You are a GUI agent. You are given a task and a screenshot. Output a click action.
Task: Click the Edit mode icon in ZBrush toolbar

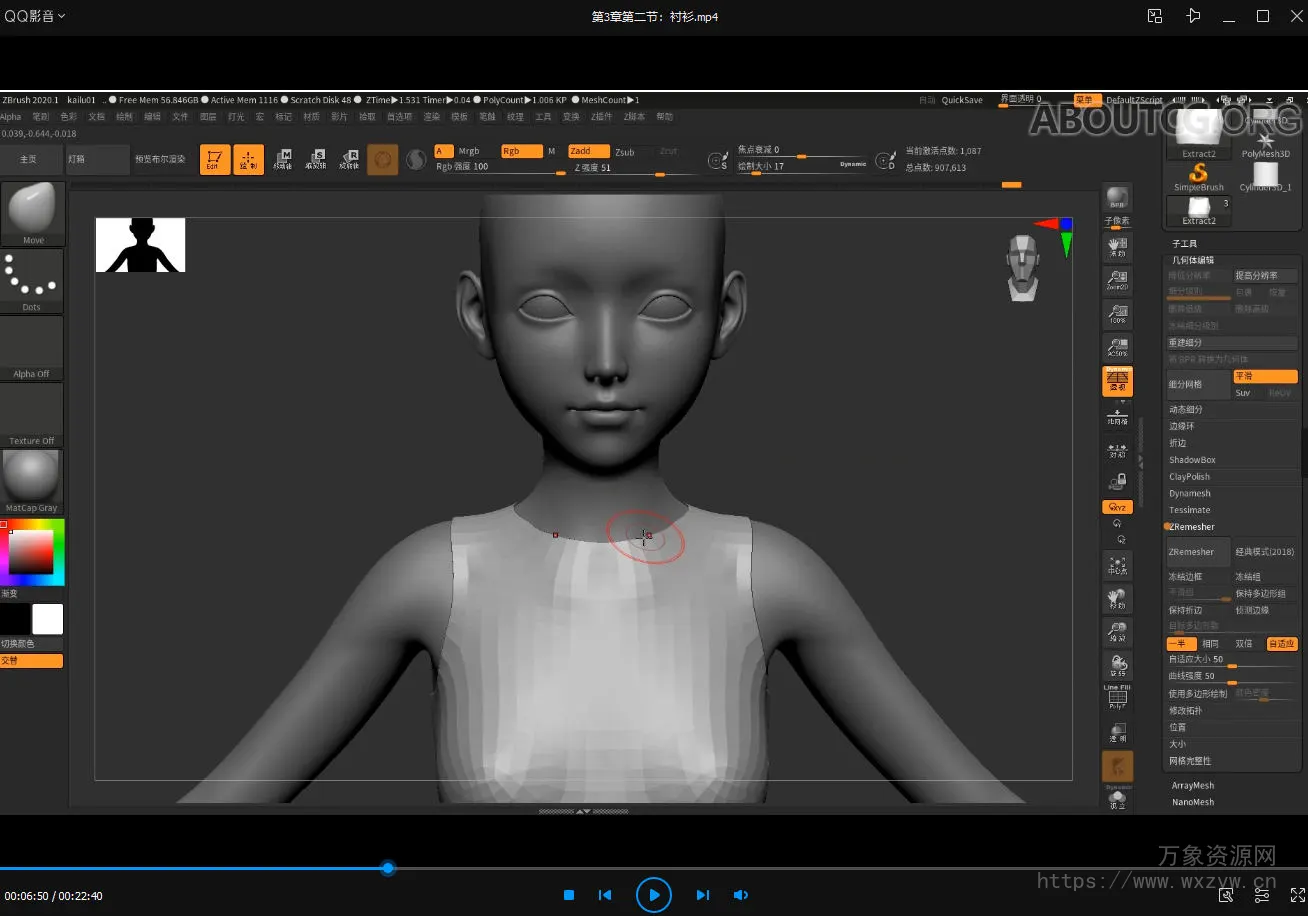(x=215, y=159)
